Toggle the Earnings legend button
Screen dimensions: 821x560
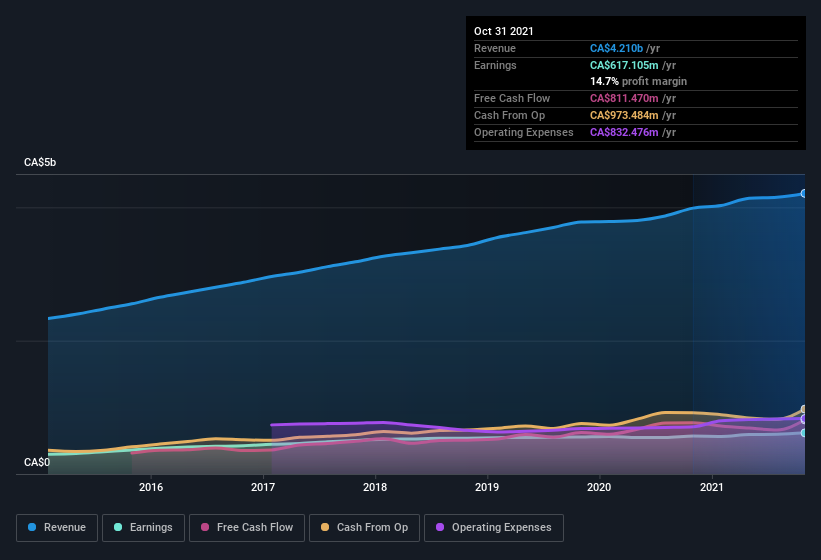pyautogui.click(x=143, y=528)
